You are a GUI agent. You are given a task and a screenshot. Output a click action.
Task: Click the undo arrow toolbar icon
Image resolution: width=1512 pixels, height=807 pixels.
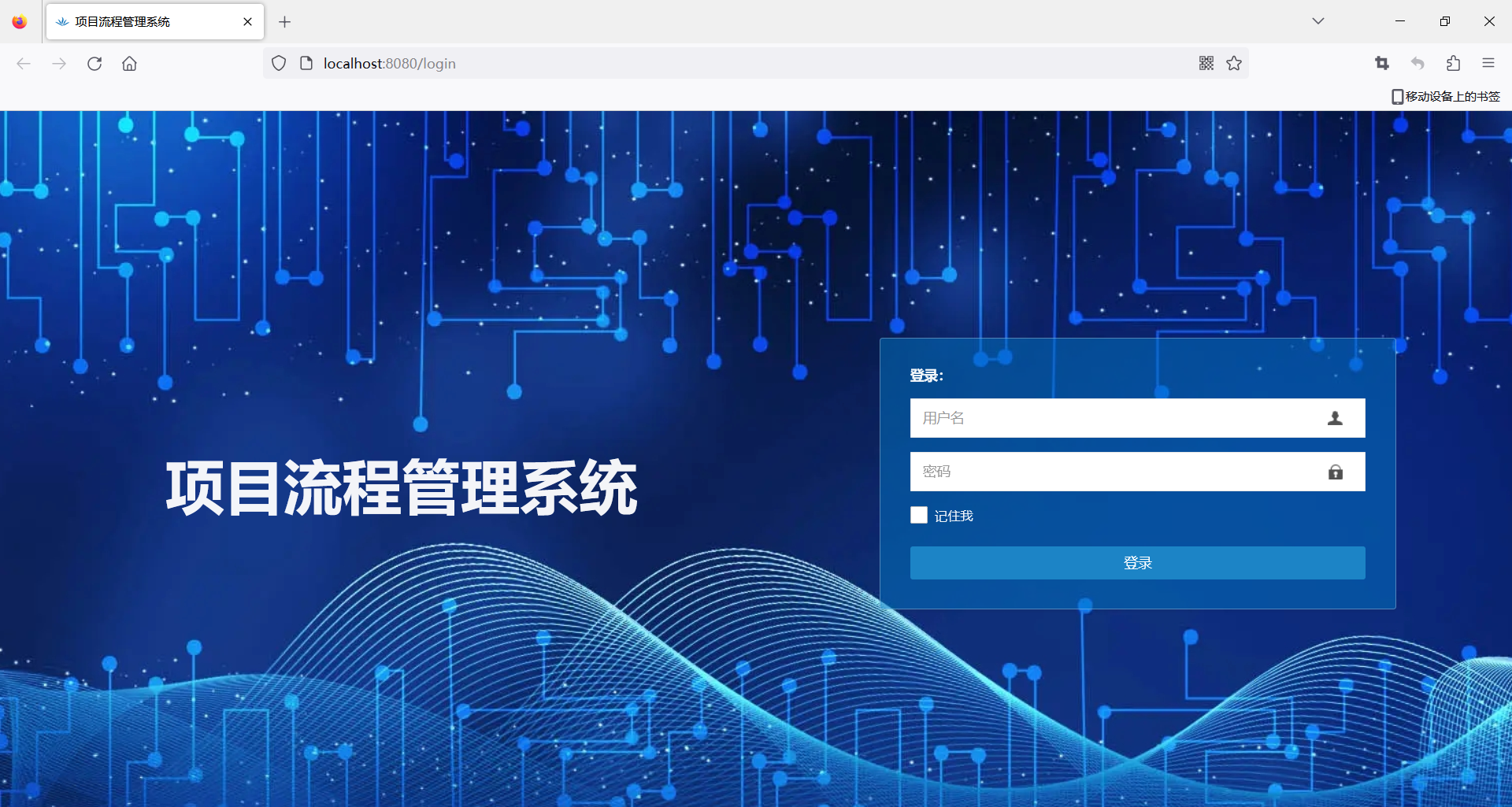tap(1417, 63)
